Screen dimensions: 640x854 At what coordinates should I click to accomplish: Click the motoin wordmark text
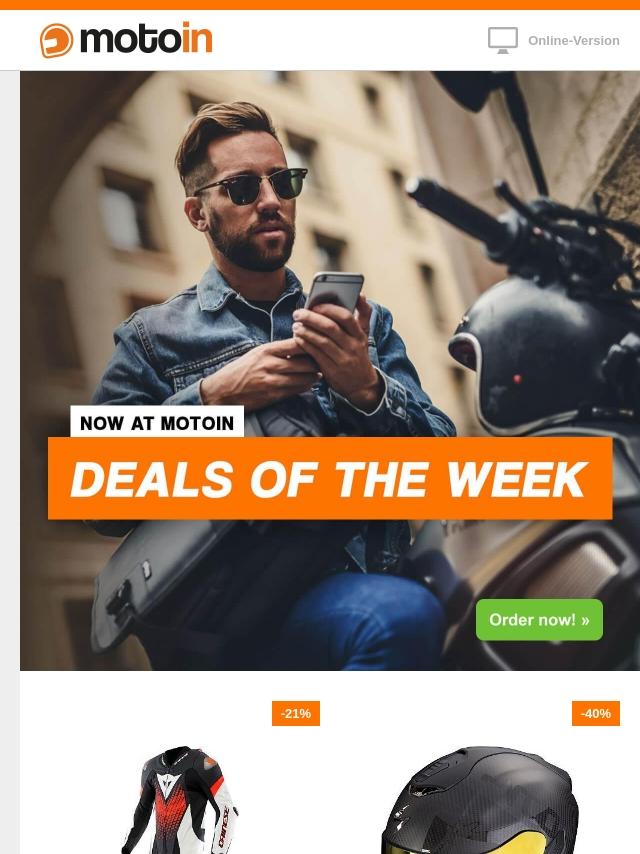click(x=146, y=39)
